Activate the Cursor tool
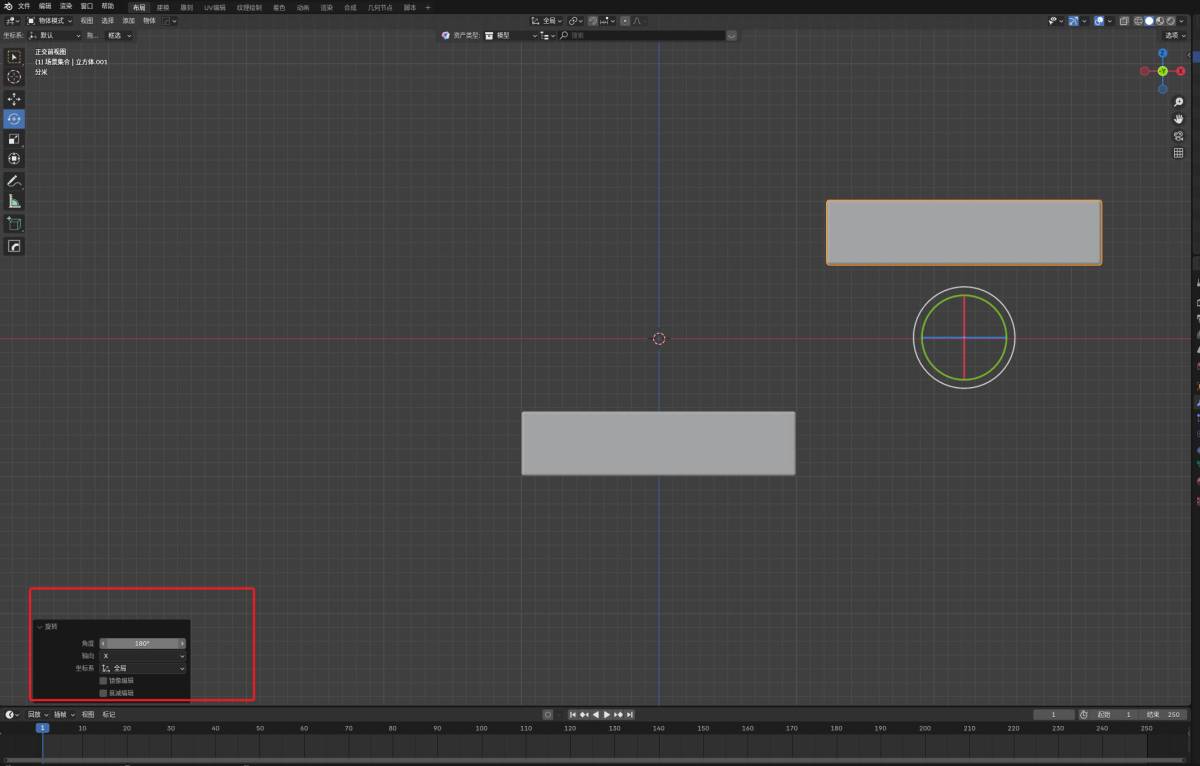This screenshot has height=766, width=1200. [14, 77]
